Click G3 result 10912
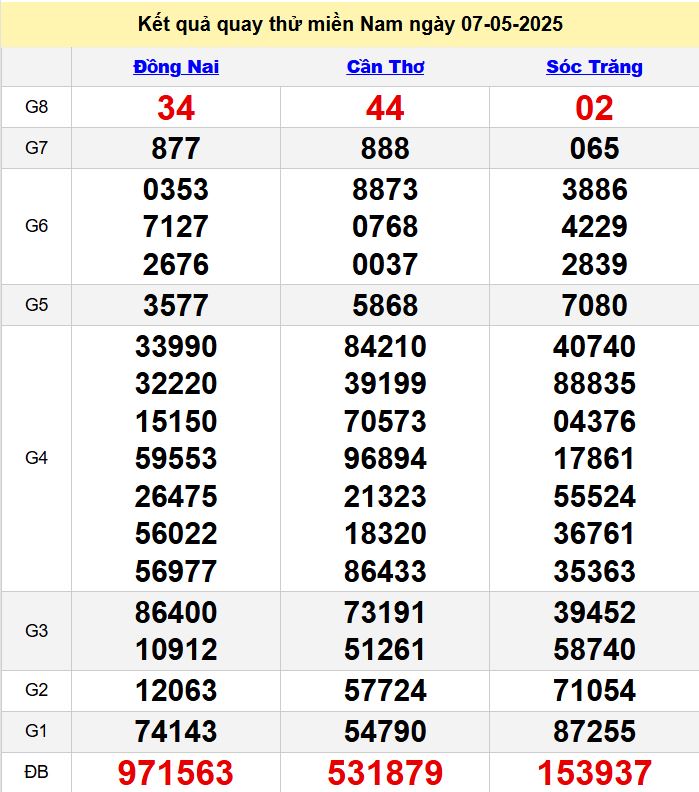Screen dimensions: 699x792 pos(176,649)
